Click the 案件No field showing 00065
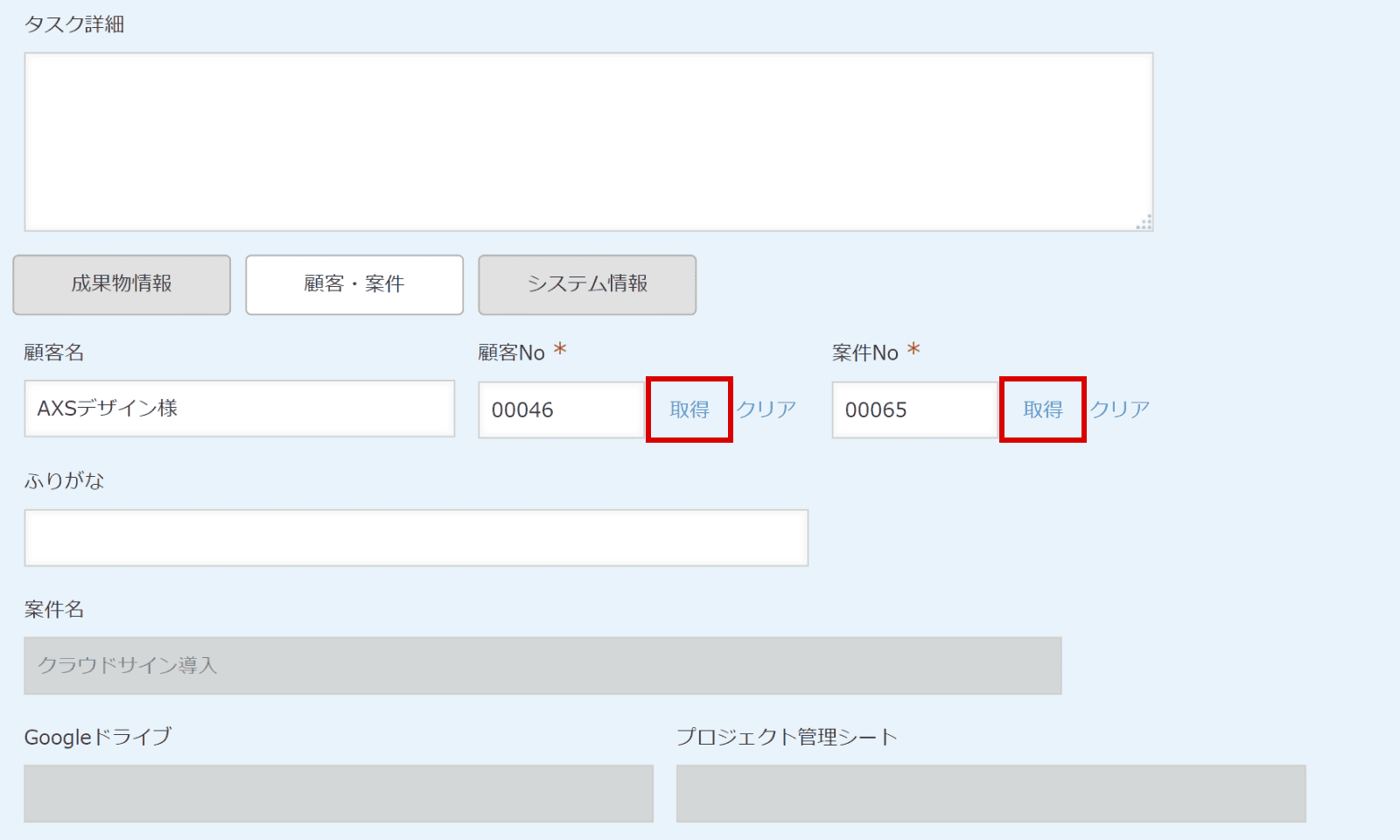This screenshot has width=1400, height=840. click(x=914, y=409)
